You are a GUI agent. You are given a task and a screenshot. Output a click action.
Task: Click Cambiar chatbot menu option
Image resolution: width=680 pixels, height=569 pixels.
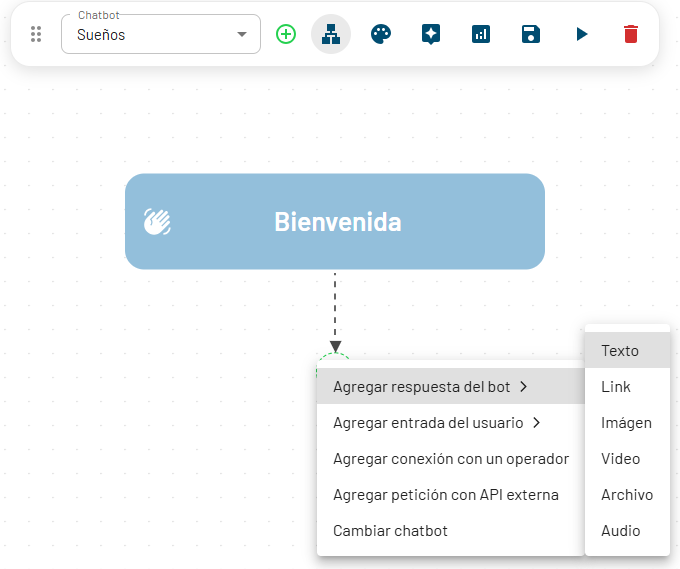[390, 531]
